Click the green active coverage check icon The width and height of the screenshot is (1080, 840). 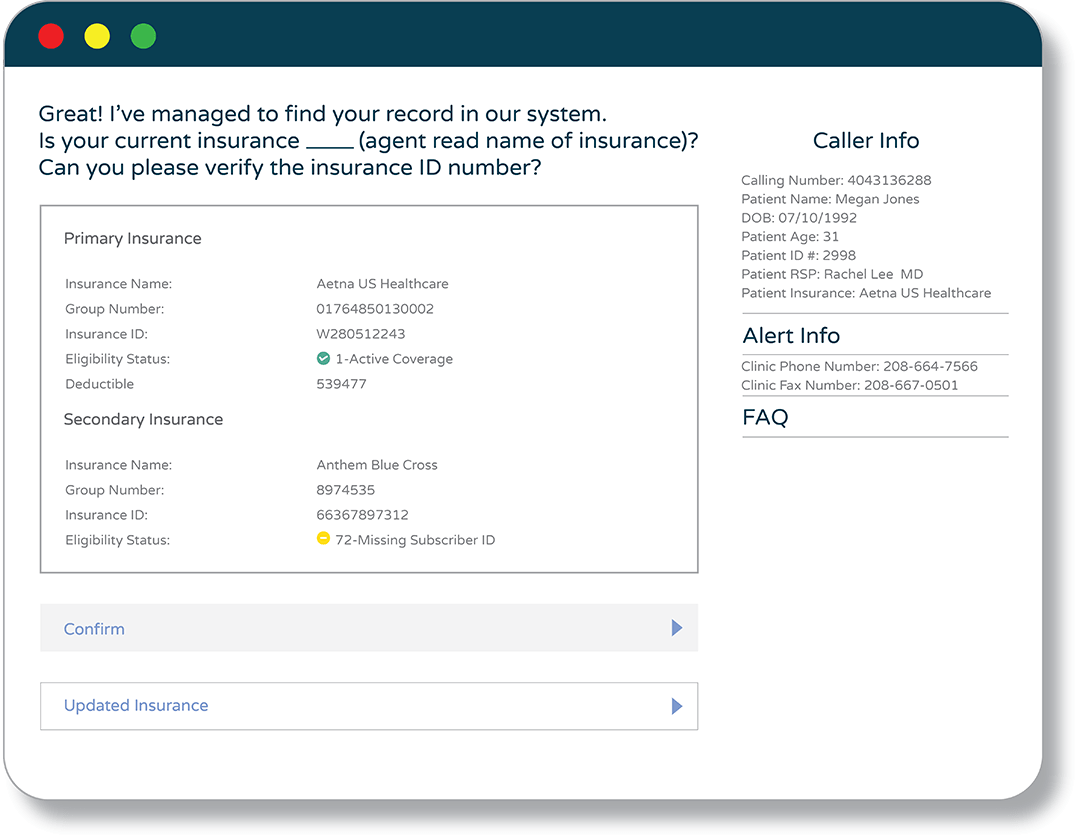click(x=323, y=359)
